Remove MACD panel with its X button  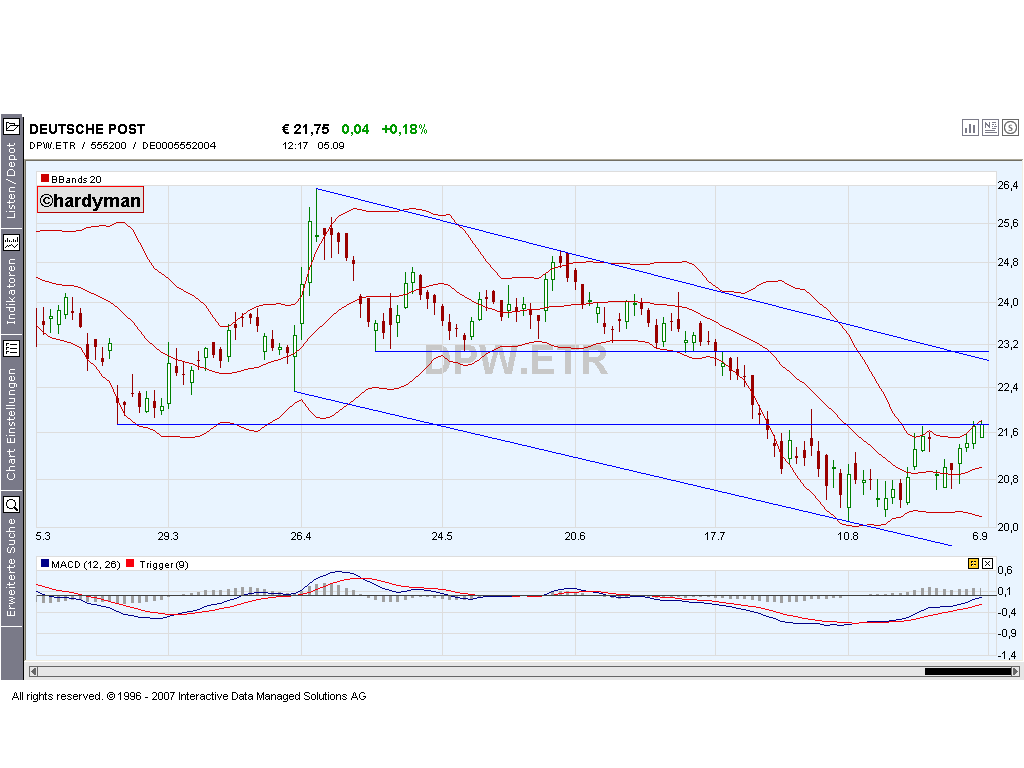988,564
